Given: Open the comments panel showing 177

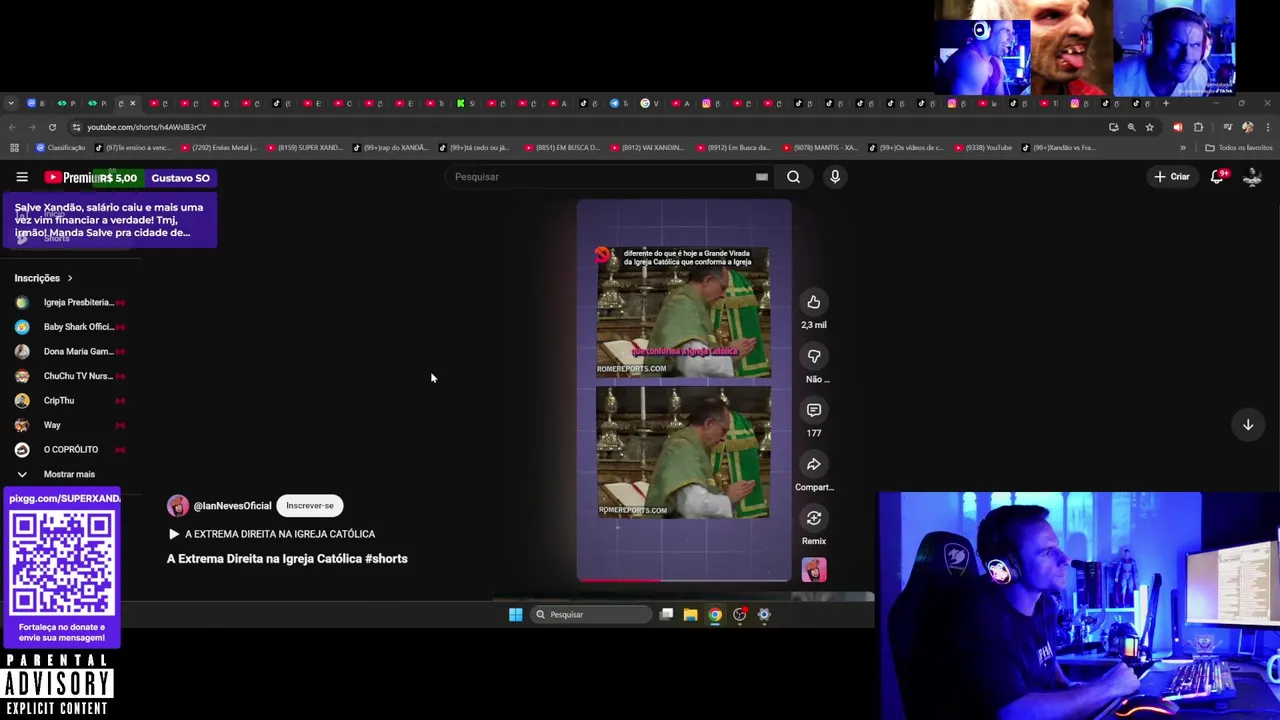Looking at the screenshot, I should pos(814,410).
